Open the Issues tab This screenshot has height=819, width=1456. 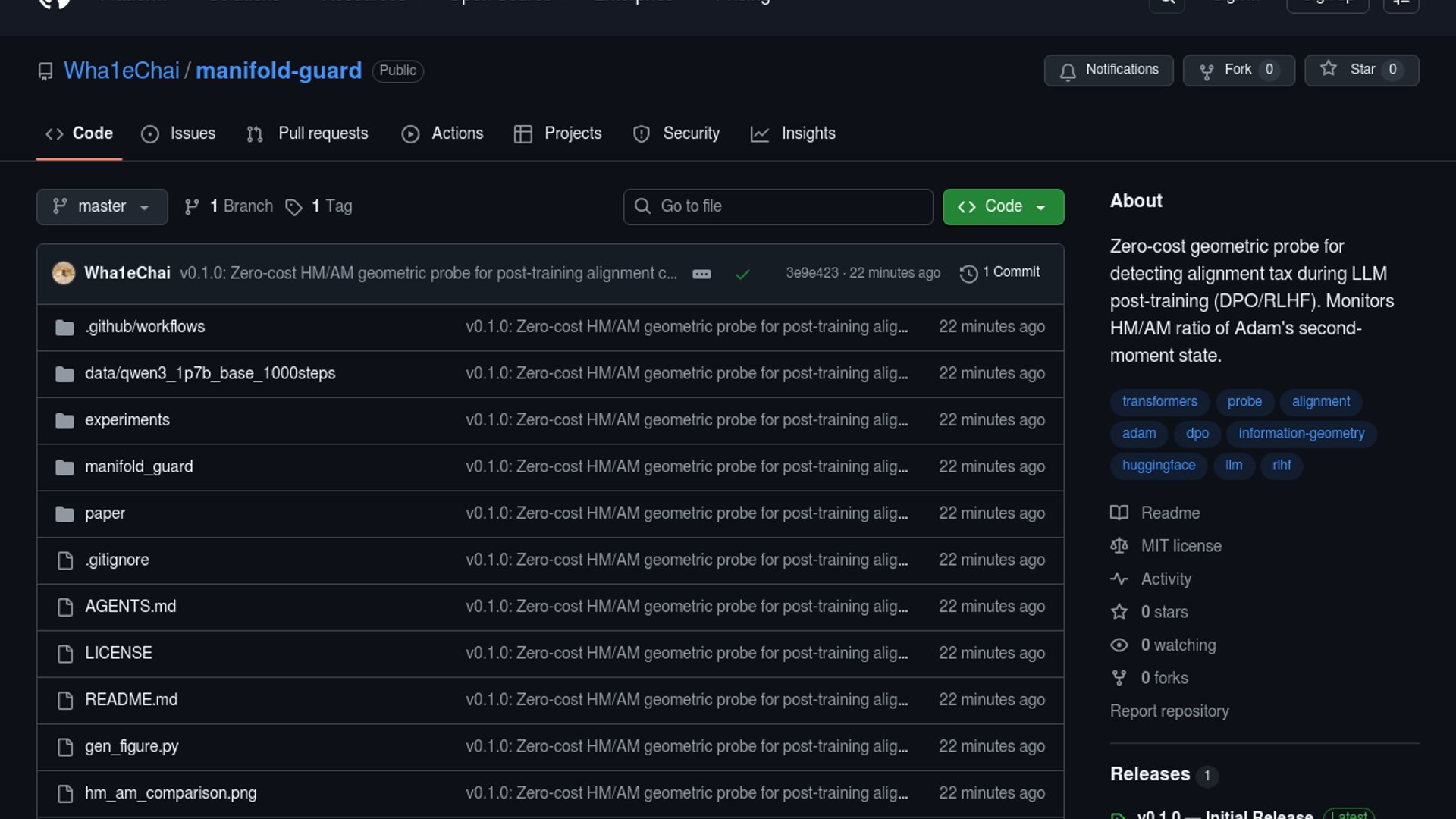[178, 133]
